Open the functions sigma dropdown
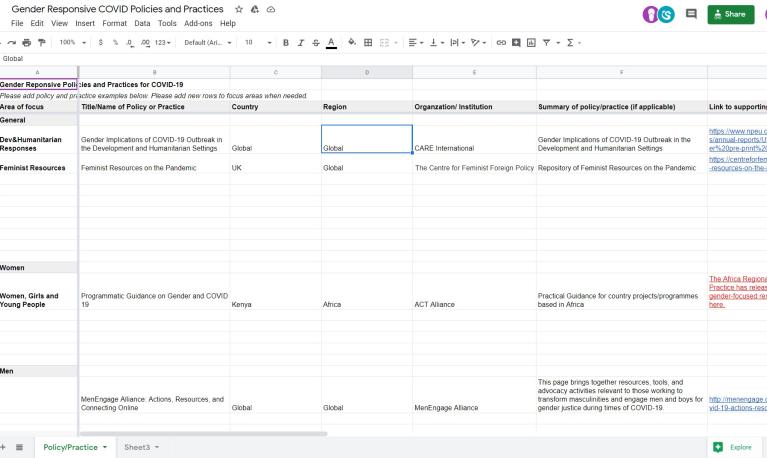Screen dimensions: 767x458 point(573,43)
